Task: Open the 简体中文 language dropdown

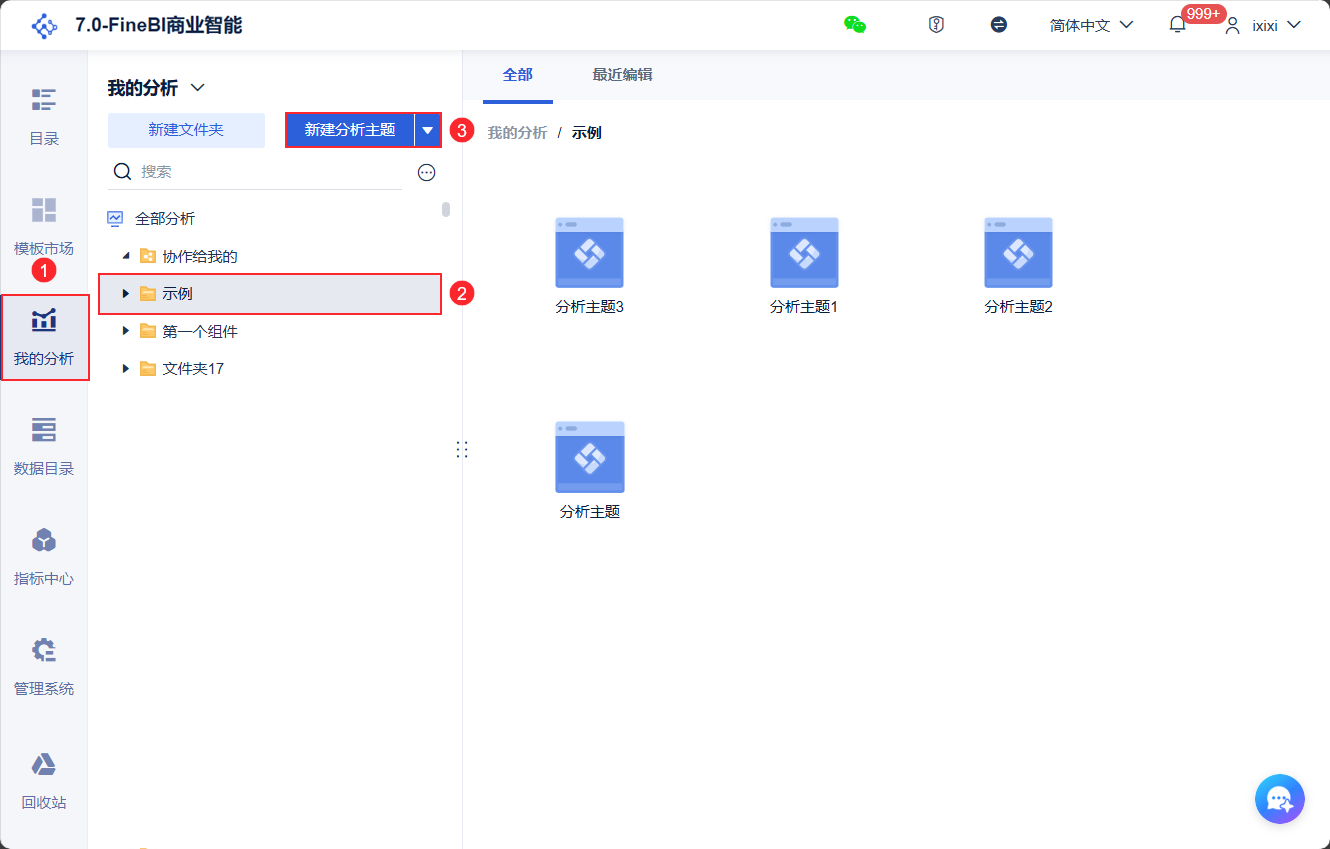Action: 1091,25
